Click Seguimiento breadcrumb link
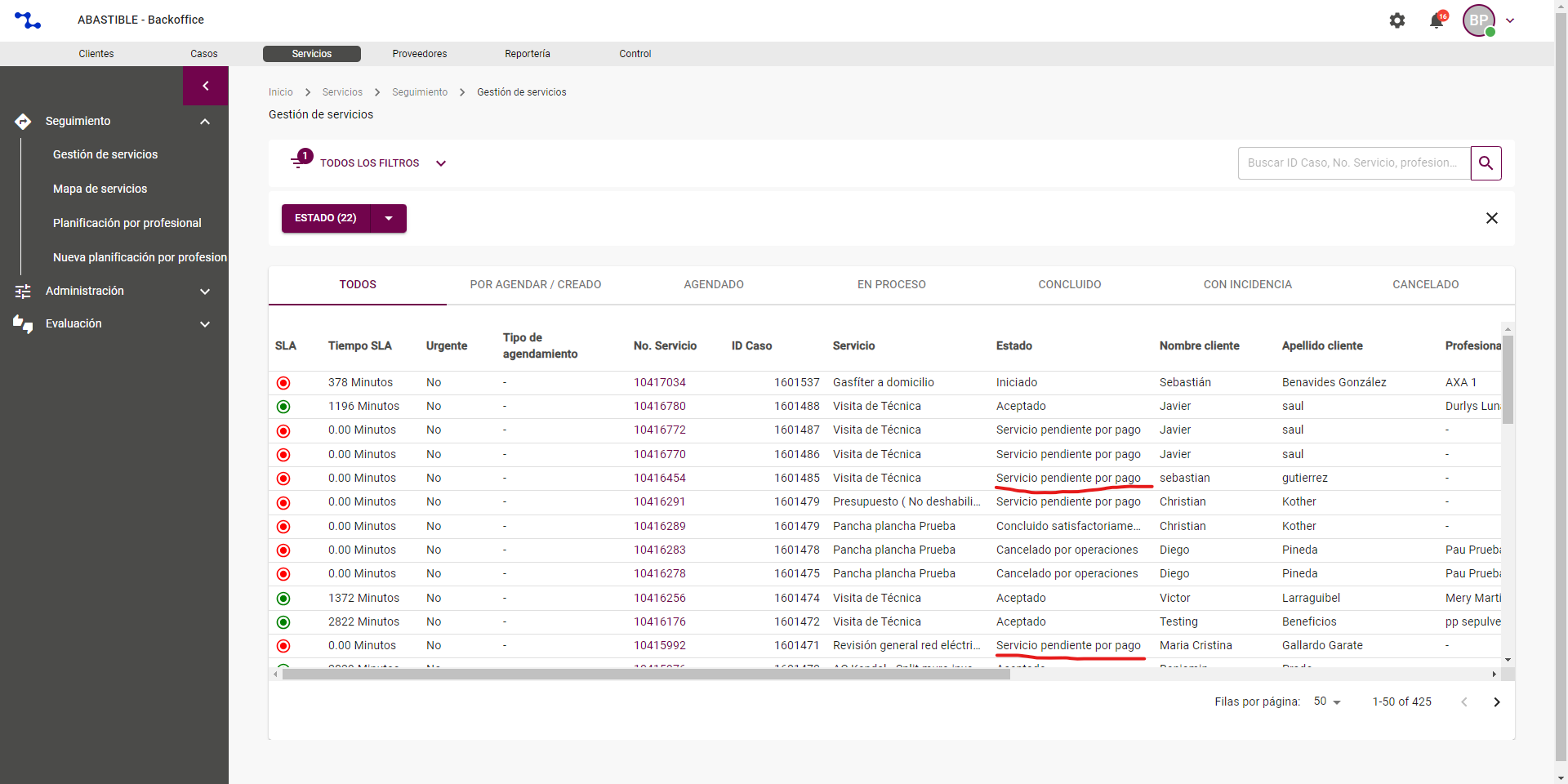 (420, 92)
